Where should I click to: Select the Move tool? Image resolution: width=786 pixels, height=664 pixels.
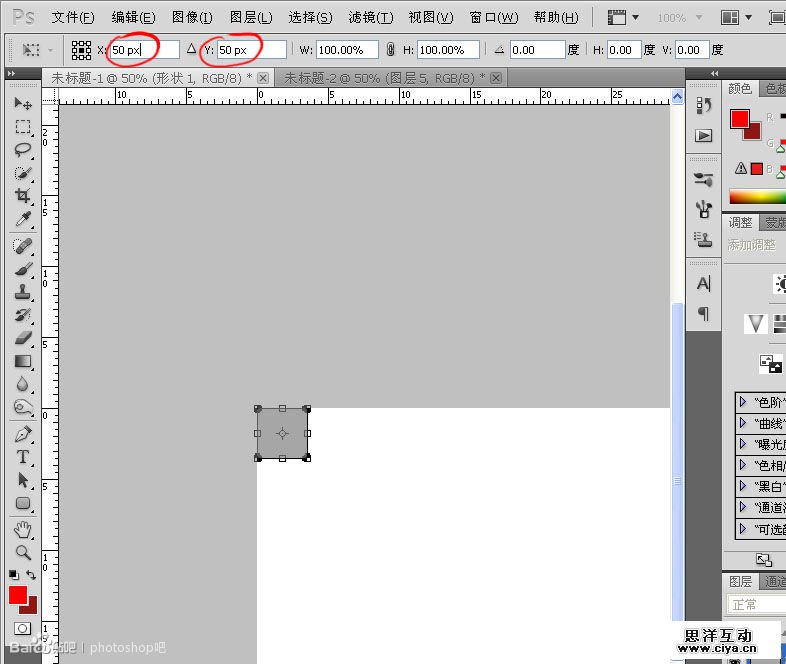click(x=22, y=103)
